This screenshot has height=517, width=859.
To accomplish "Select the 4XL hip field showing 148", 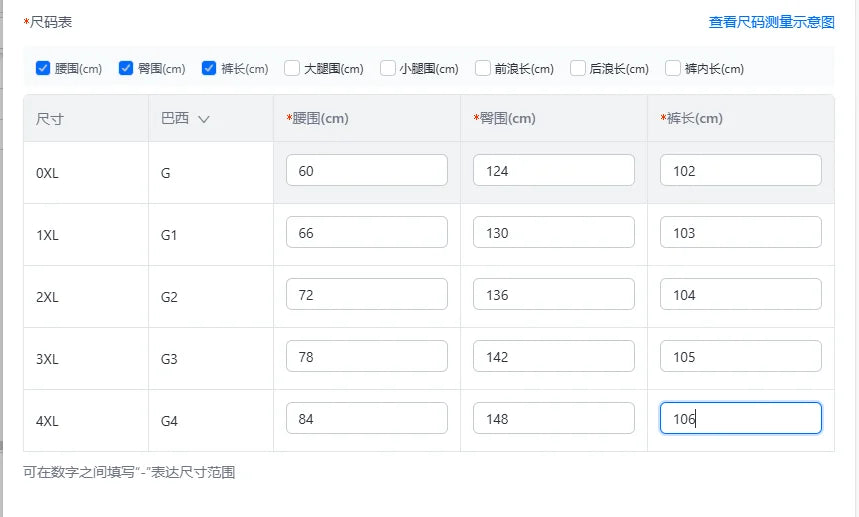I will point(553,418).
